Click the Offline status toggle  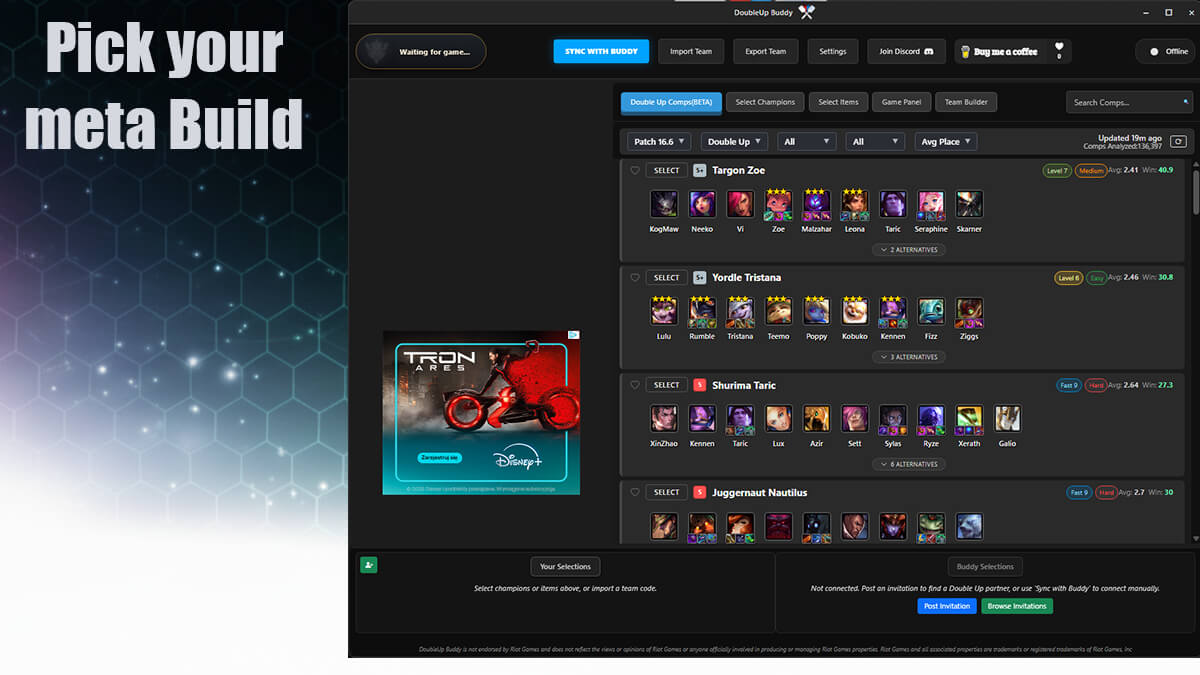click(1166, 52)
